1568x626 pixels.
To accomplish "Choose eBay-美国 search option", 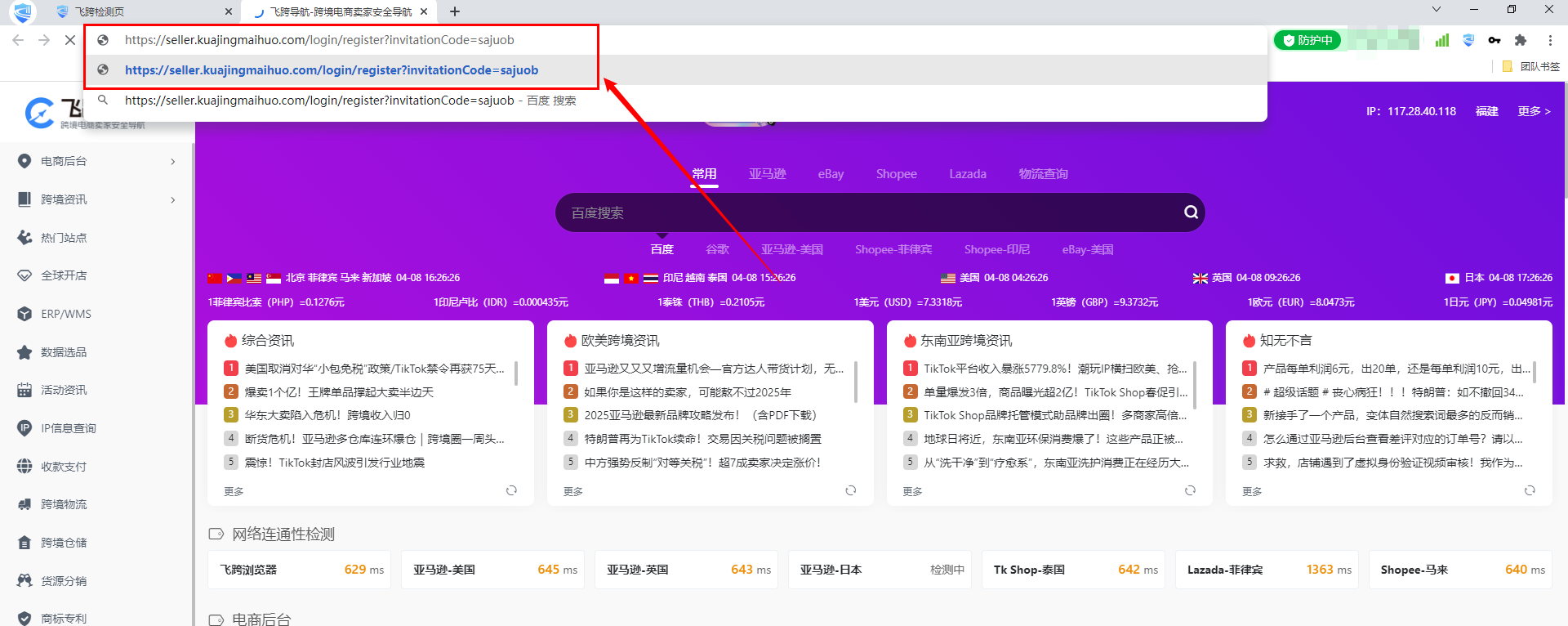I will [1087, 249].
